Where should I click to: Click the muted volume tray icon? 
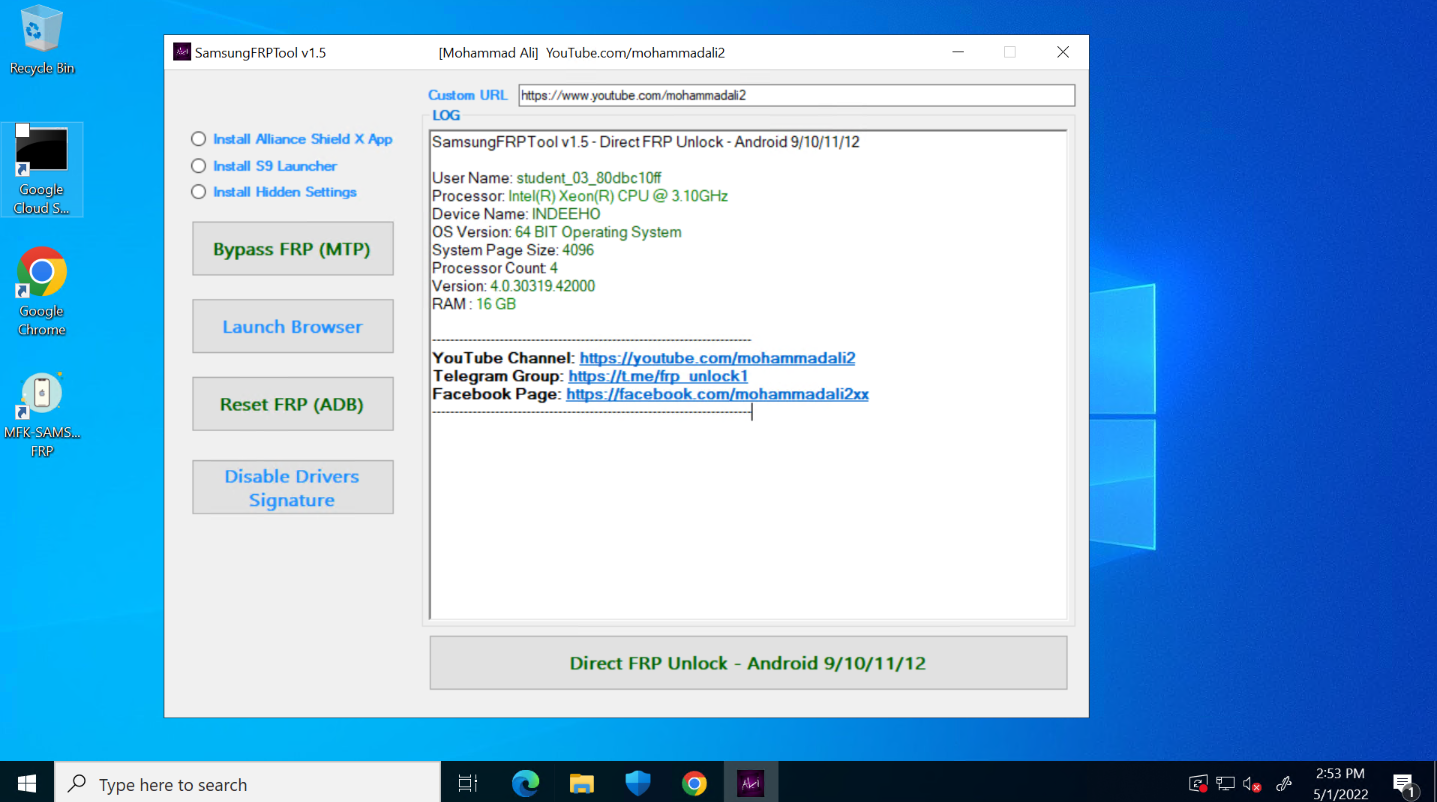click(1253, 784)
